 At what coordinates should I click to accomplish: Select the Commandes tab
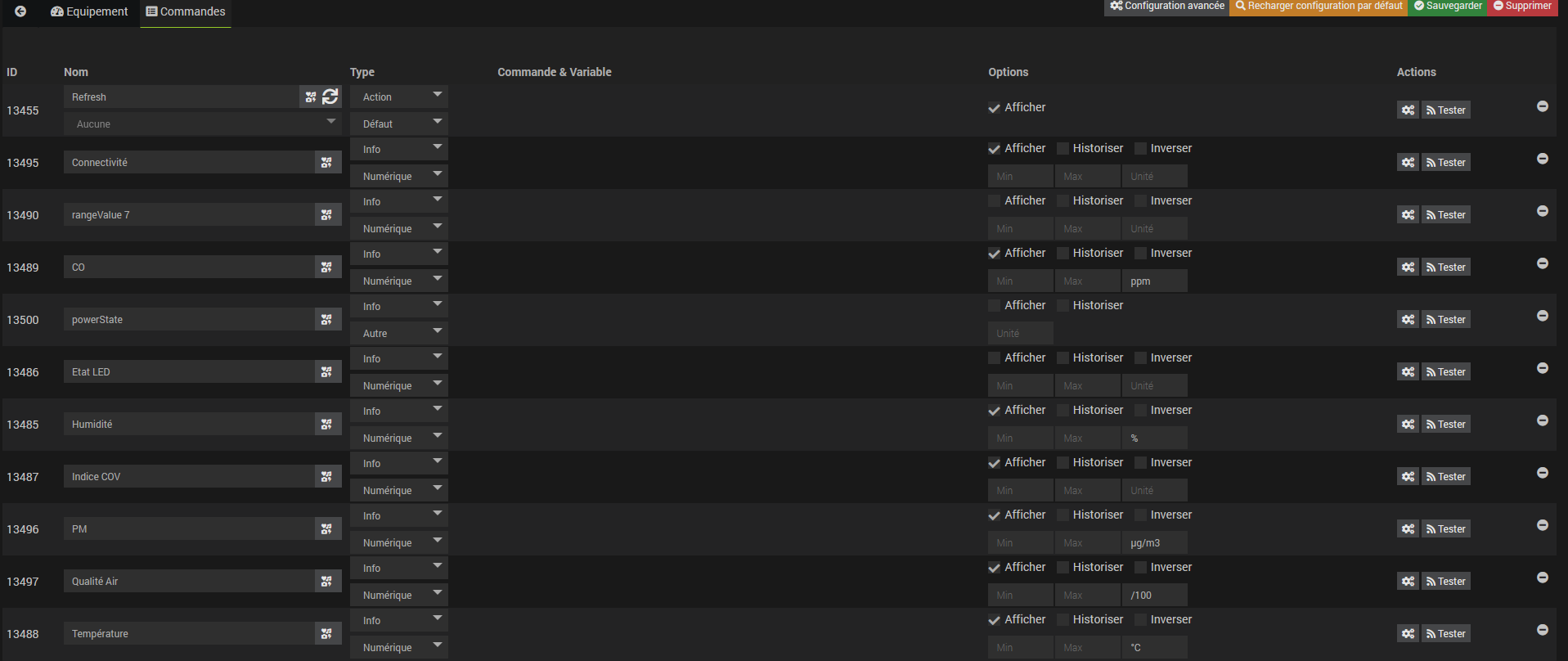click(186, 11)
